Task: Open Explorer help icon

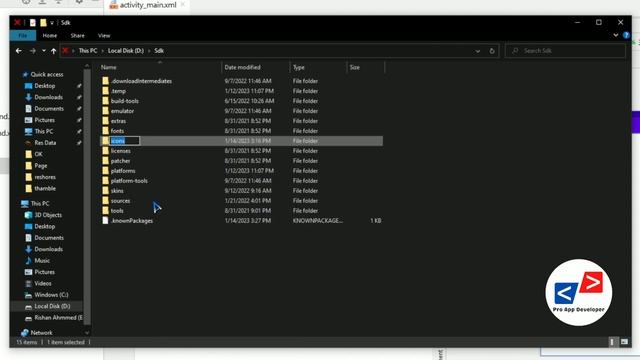Action: pos(626,36)
